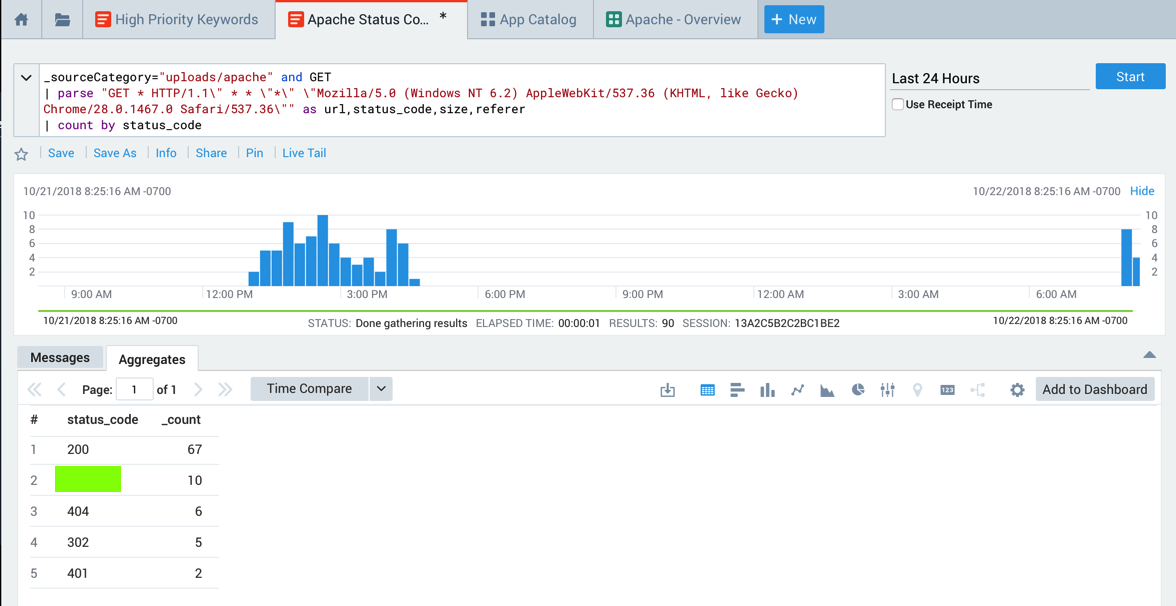This screenshot has height=606, width=1176.
Task: Click the green highlighted status_code cell
Action: 88,480
